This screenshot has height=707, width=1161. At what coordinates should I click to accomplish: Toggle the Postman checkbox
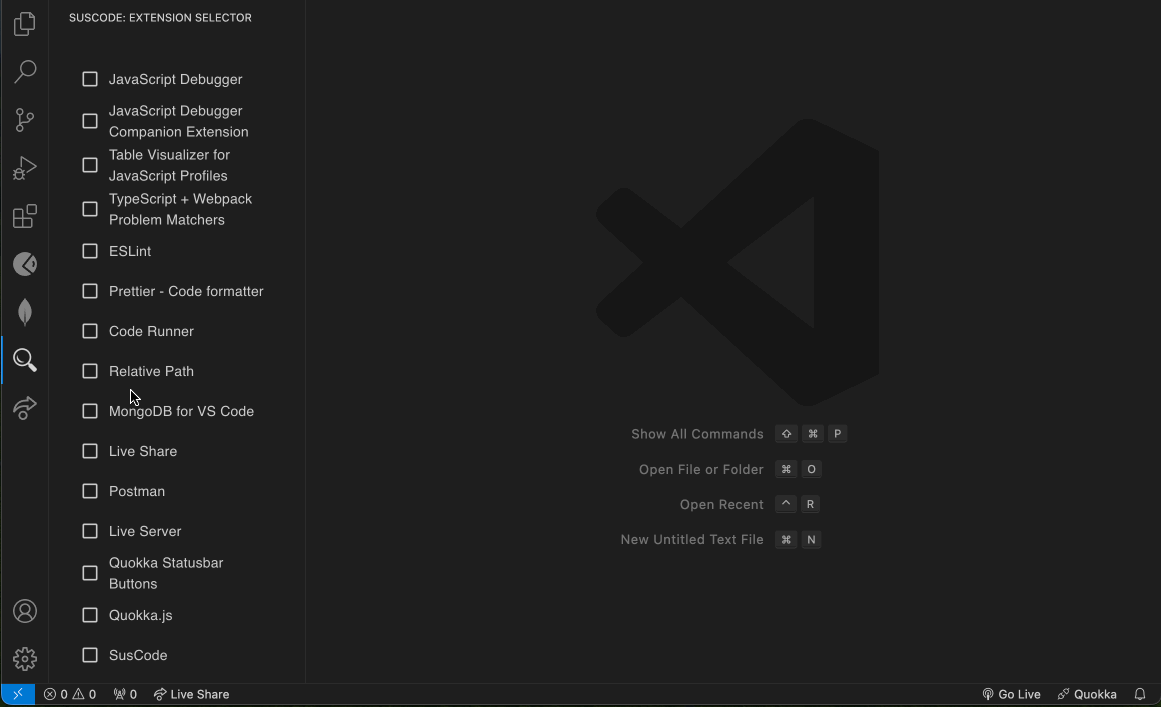(90, 491)
